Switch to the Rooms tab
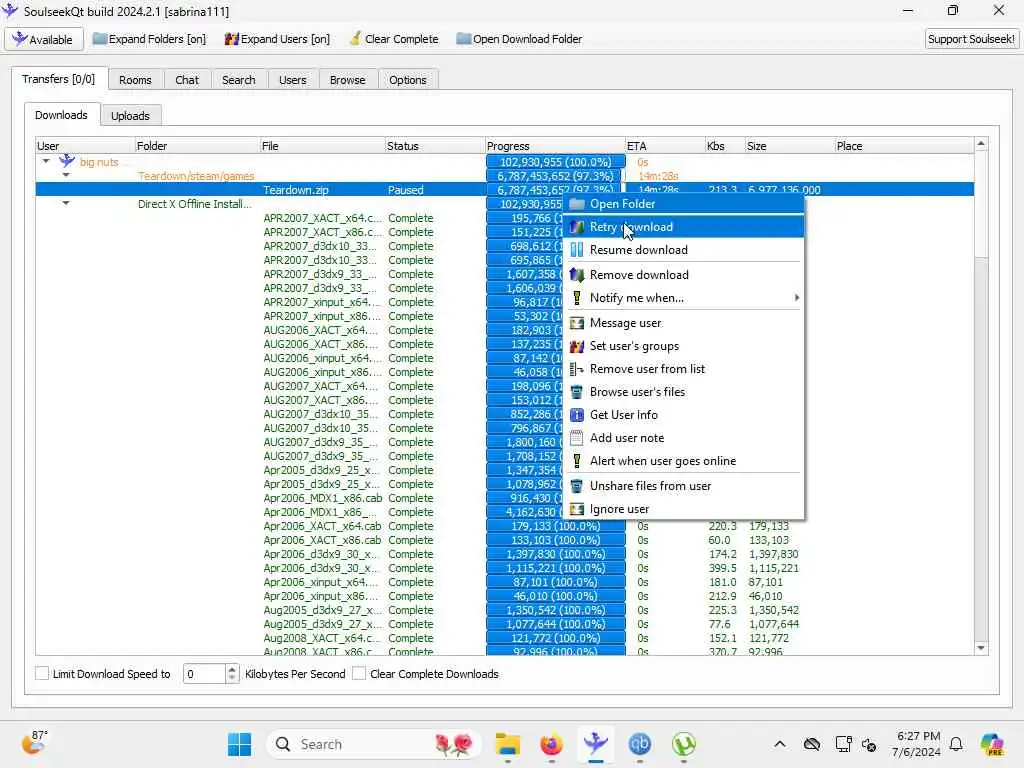Viewport: 1024px width, 768px height. pos(135,80)
